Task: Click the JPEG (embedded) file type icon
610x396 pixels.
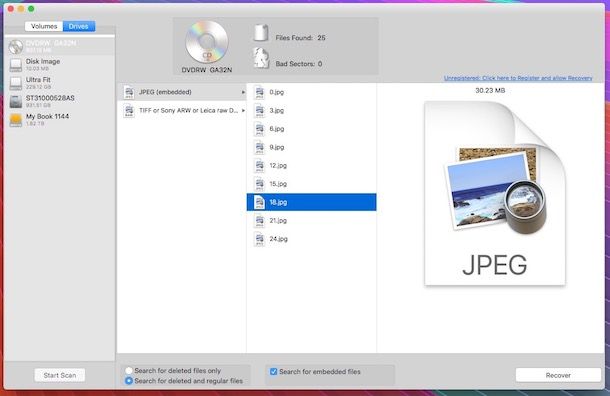Action: 129,92
